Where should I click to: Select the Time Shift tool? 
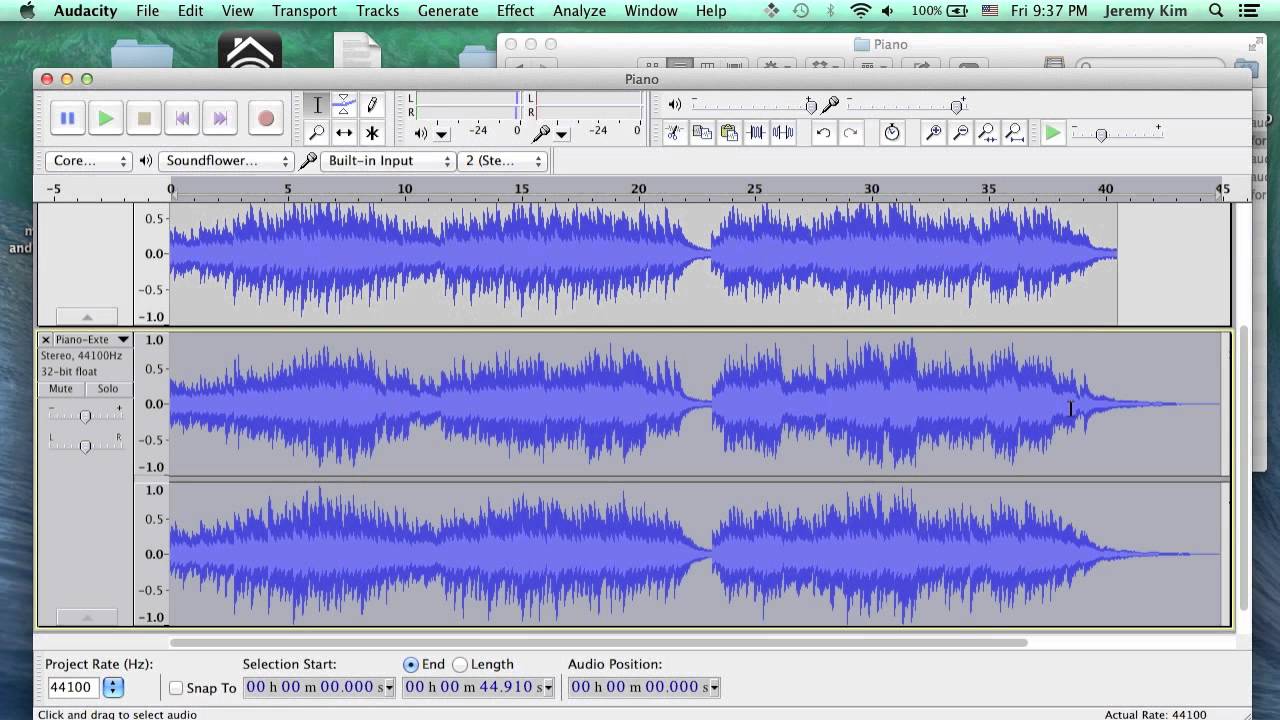(344, 132)
